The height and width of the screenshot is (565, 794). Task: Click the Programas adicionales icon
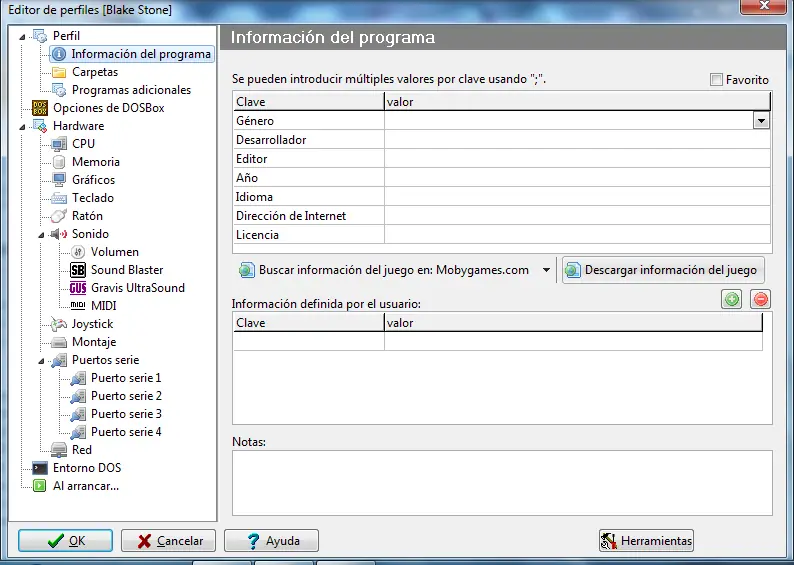59,90
